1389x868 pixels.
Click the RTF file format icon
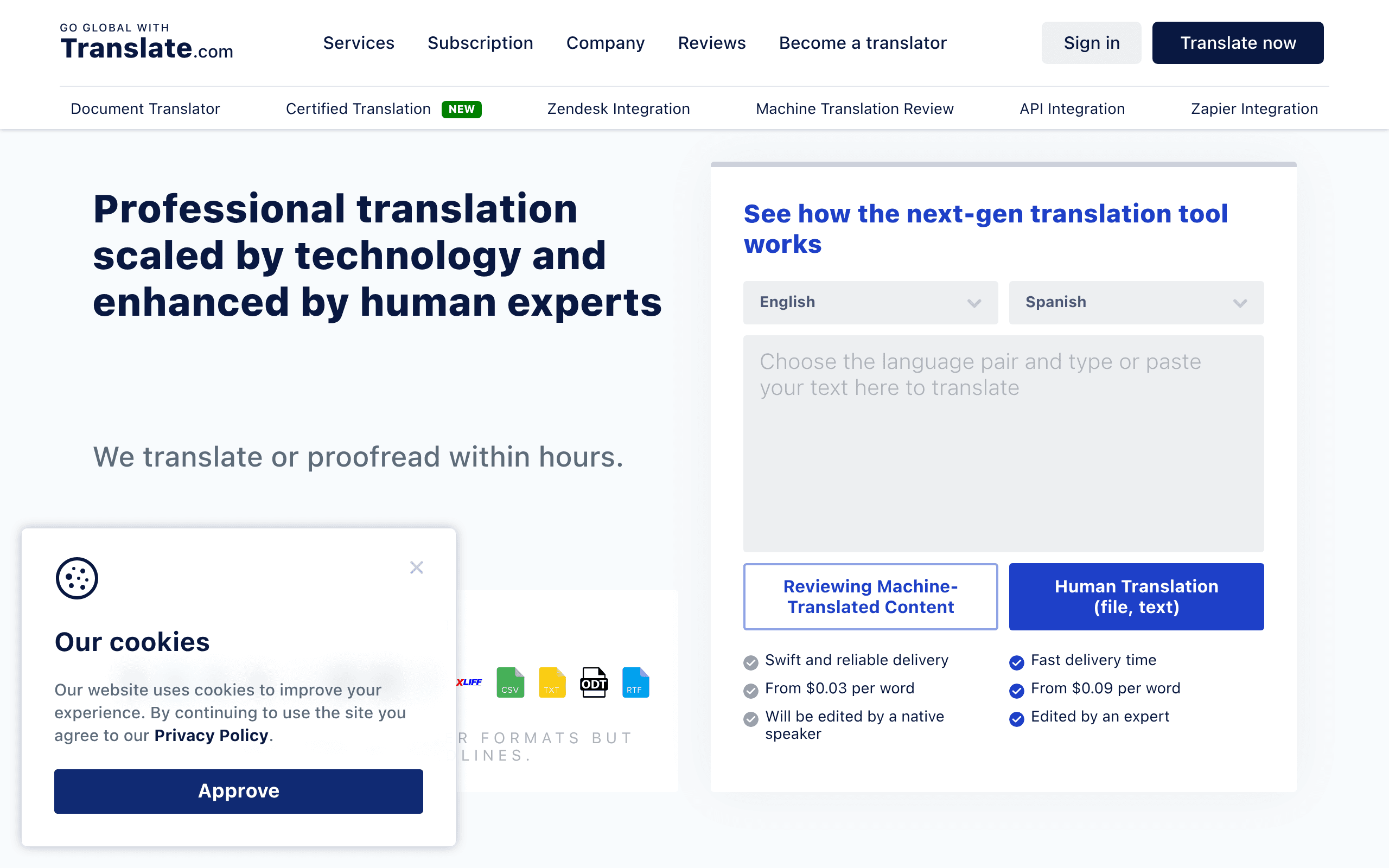pos(636,682)
